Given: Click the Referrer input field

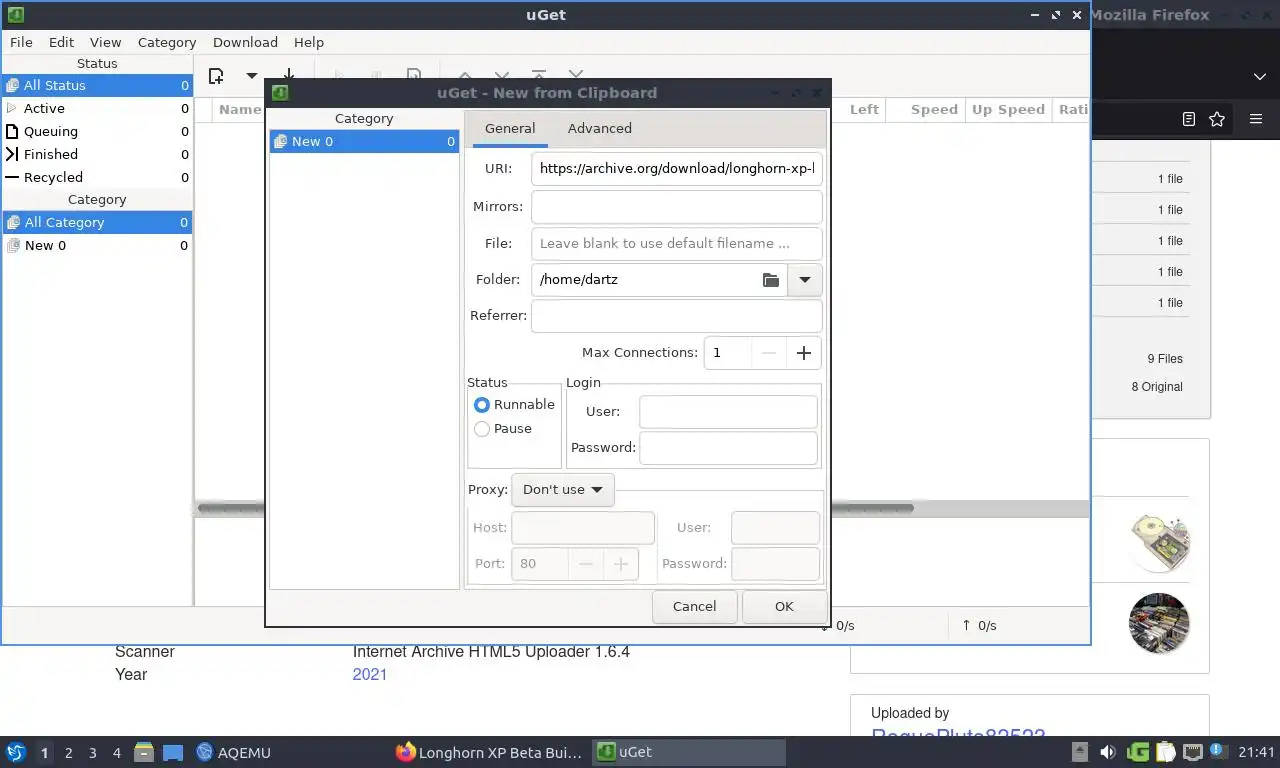Looking at the screenshot, I should coord(677,316).
